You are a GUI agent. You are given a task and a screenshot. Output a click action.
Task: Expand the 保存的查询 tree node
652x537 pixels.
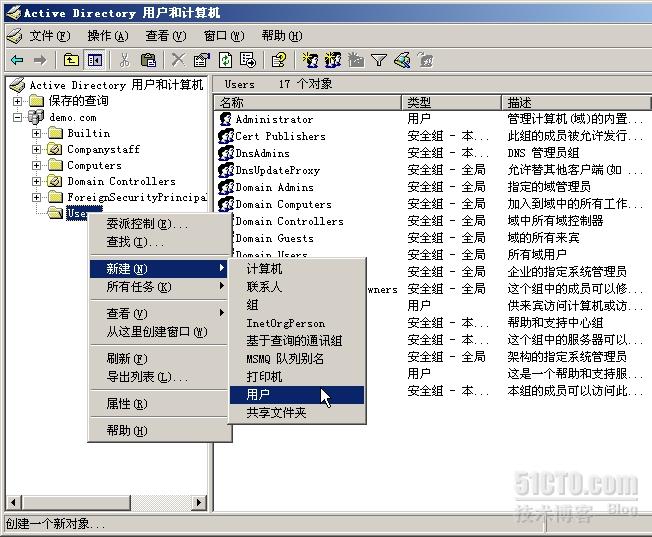[17, 101]
